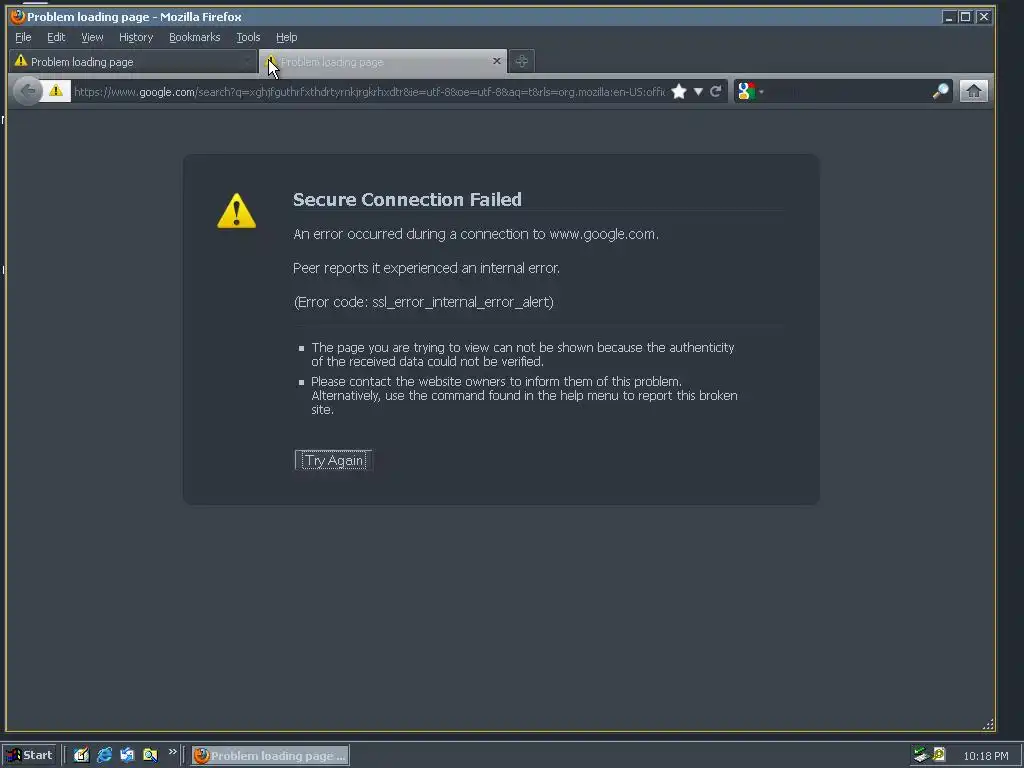Maximize the Firefox window

[966, 17]
